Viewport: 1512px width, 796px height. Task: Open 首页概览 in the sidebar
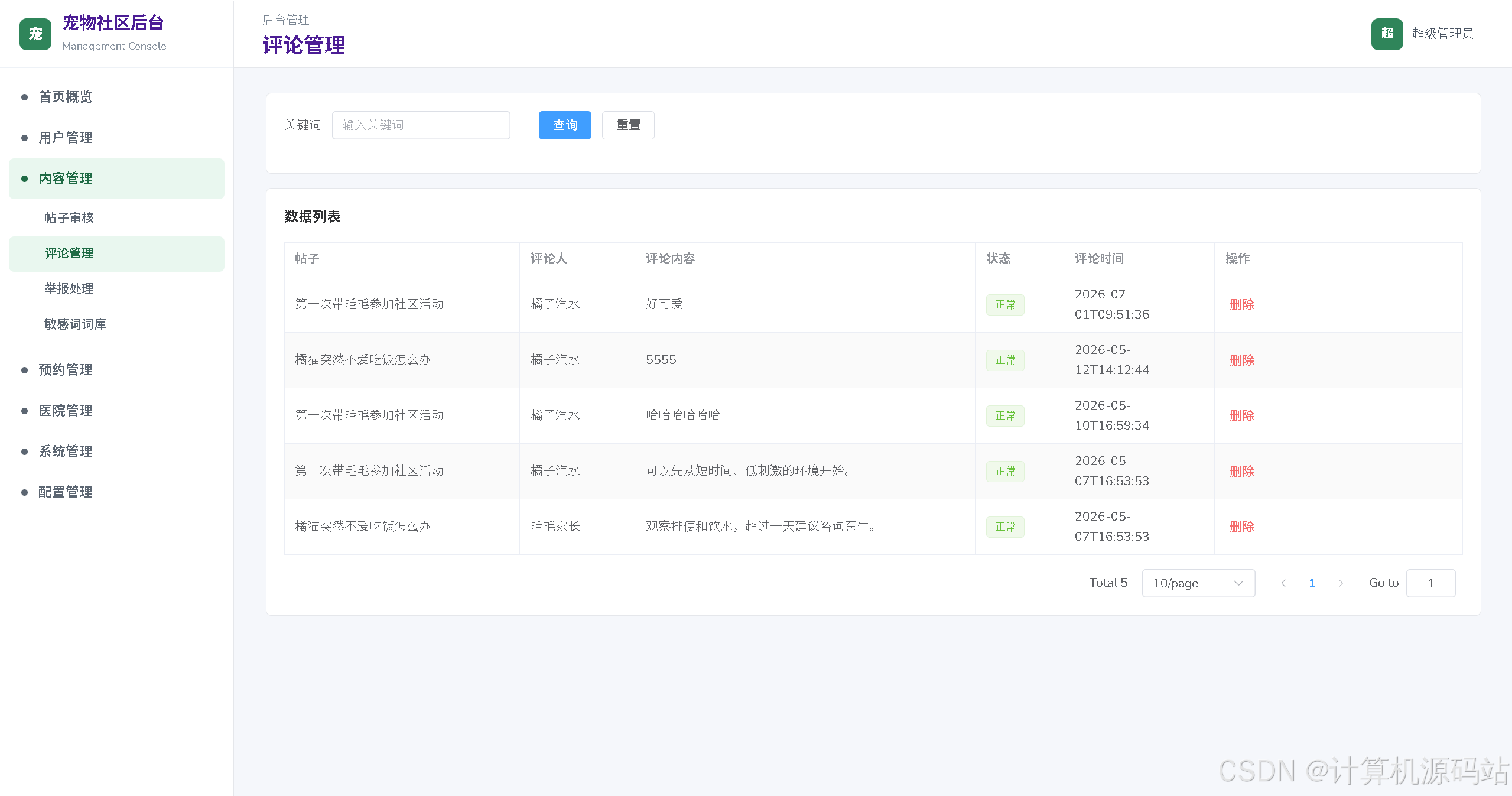coord(116,97)
